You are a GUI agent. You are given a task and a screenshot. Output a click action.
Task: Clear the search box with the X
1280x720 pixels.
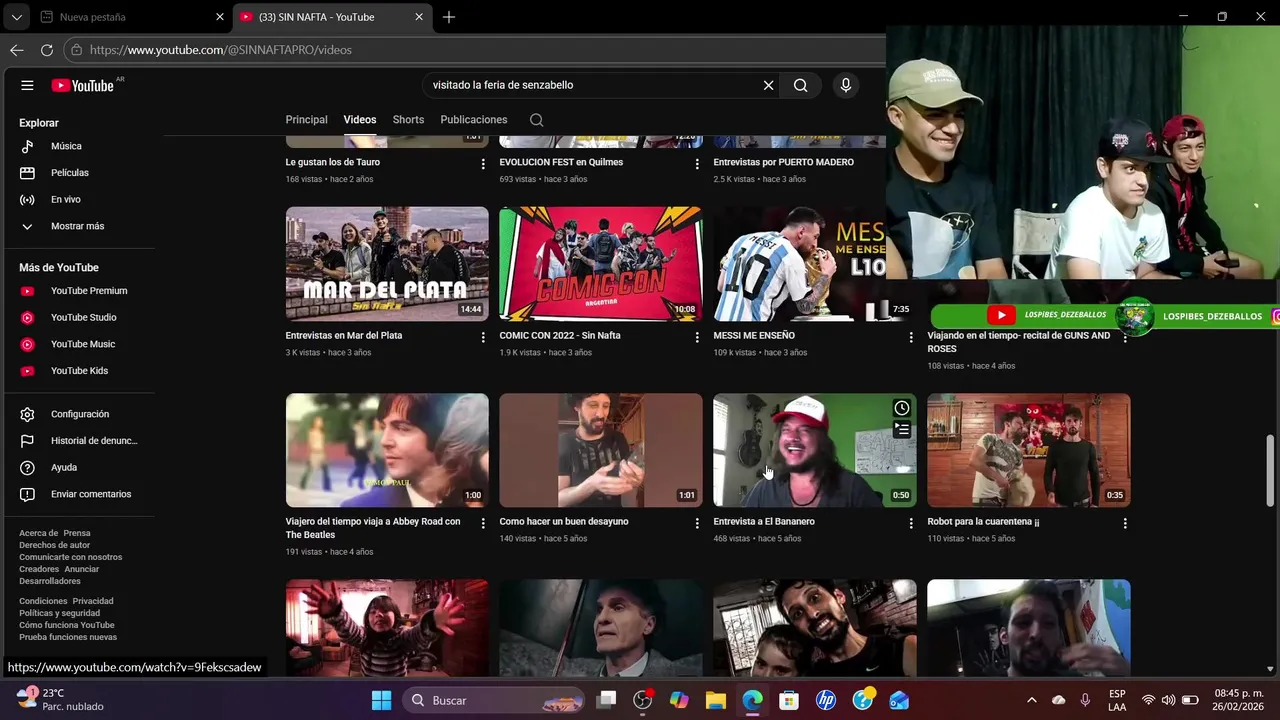pyautogui.click(x=768, y=85)
